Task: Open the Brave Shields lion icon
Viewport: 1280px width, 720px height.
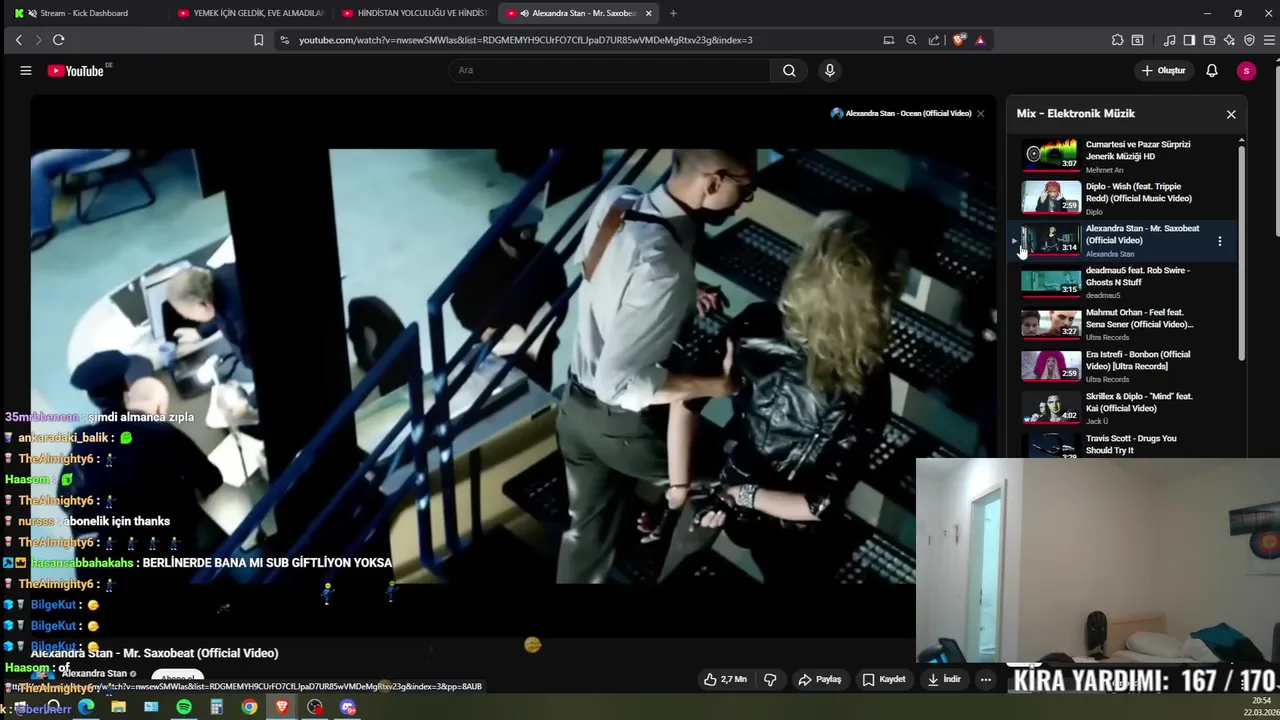Action: (x=960, y=40)
